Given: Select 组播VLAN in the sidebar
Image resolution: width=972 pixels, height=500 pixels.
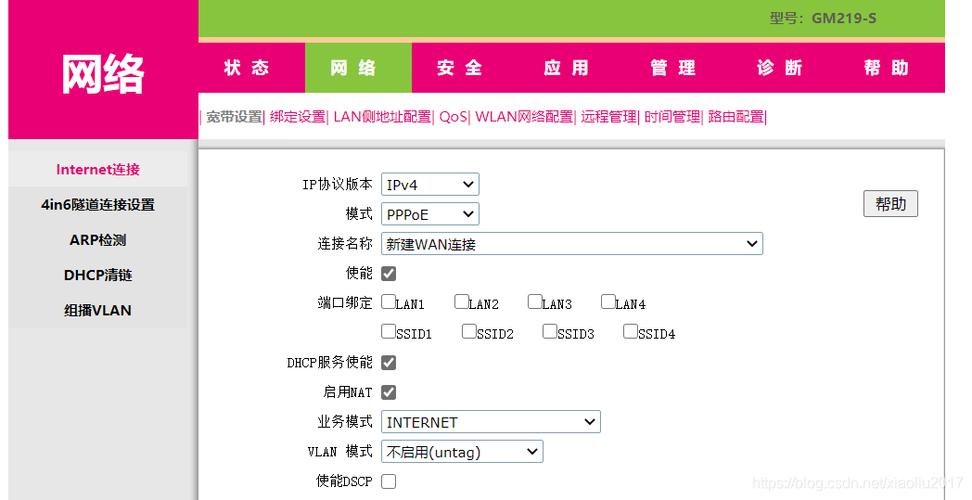Looking at the screenshot, I should point(98,310).
